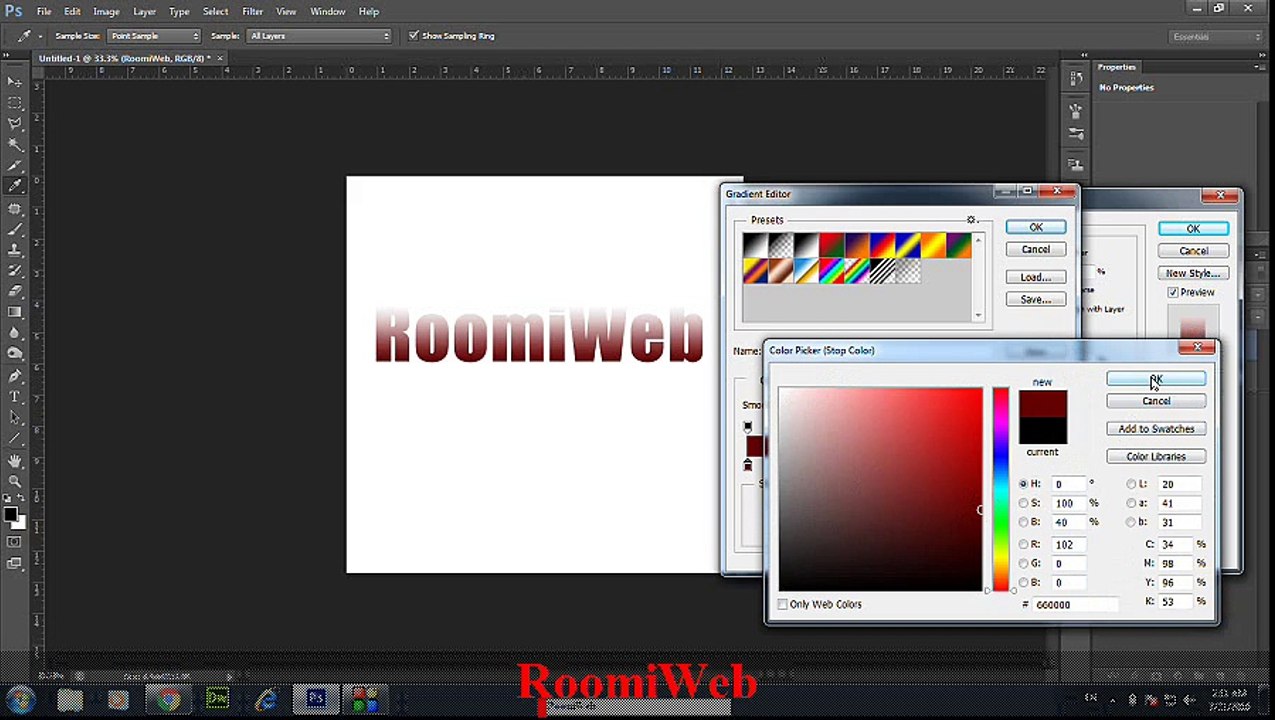Select the L lightness radio button
Screen dimensions: 1275x720
tap(1131, 484)
